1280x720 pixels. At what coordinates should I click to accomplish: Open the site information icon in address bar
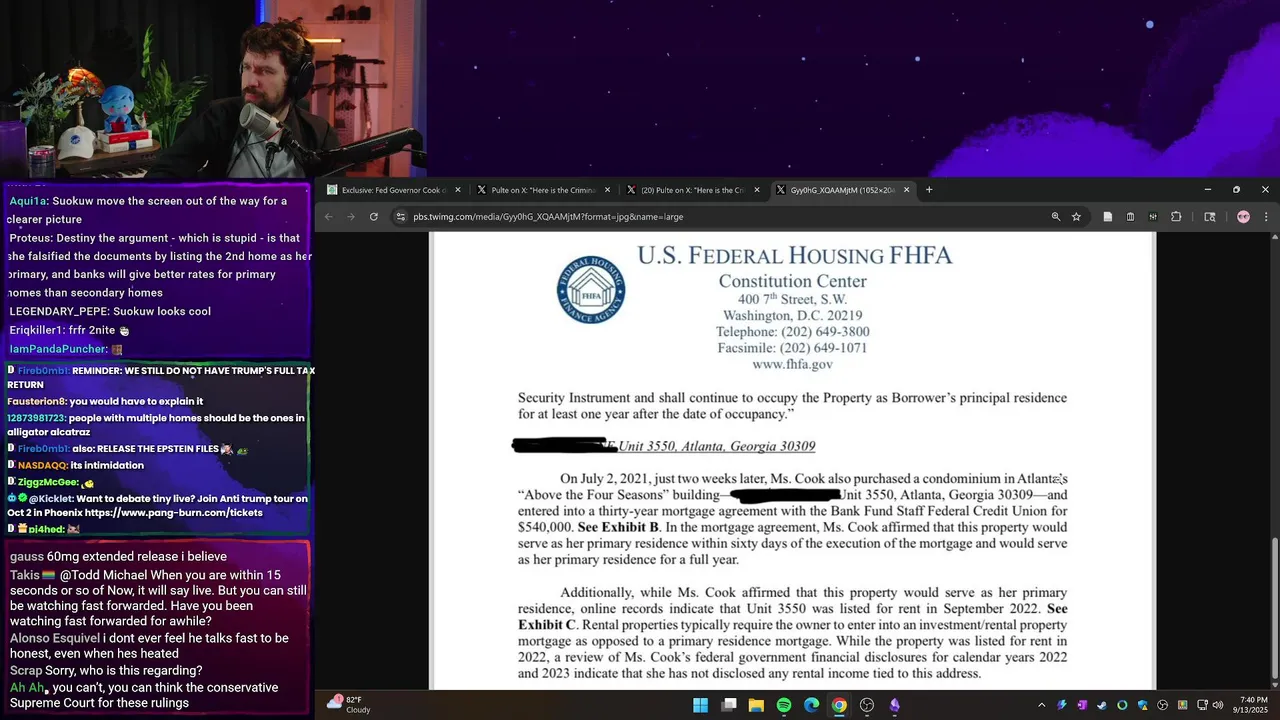pyautogui.click(x=401, y=217)
